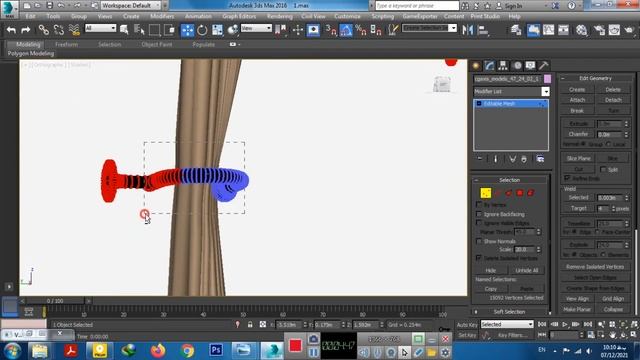
Task: Activate the Select and Move tool
Action: coord(187,30)
